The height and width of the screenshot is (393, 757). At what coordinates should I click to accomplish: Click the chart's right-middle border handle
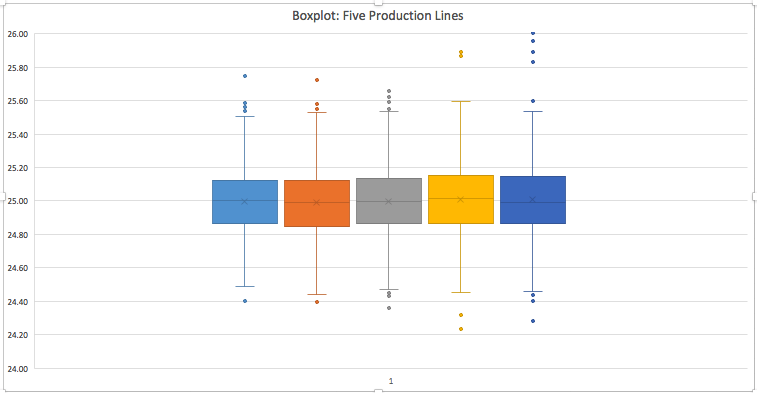(x=754, y=196)
